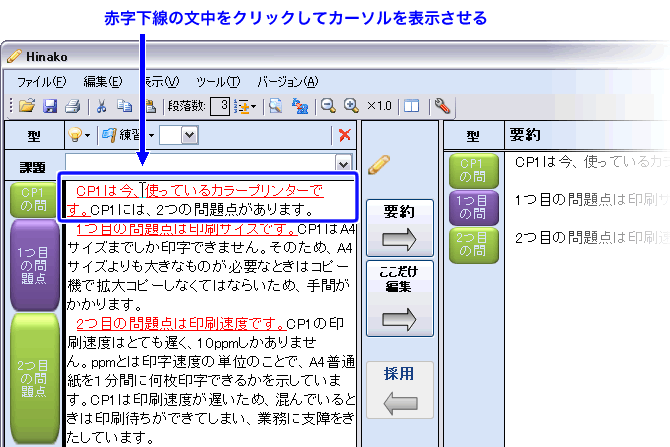This screenshot has height=447, width=670.
Task: Click the split pane layout icon
Action: (411, 106)
